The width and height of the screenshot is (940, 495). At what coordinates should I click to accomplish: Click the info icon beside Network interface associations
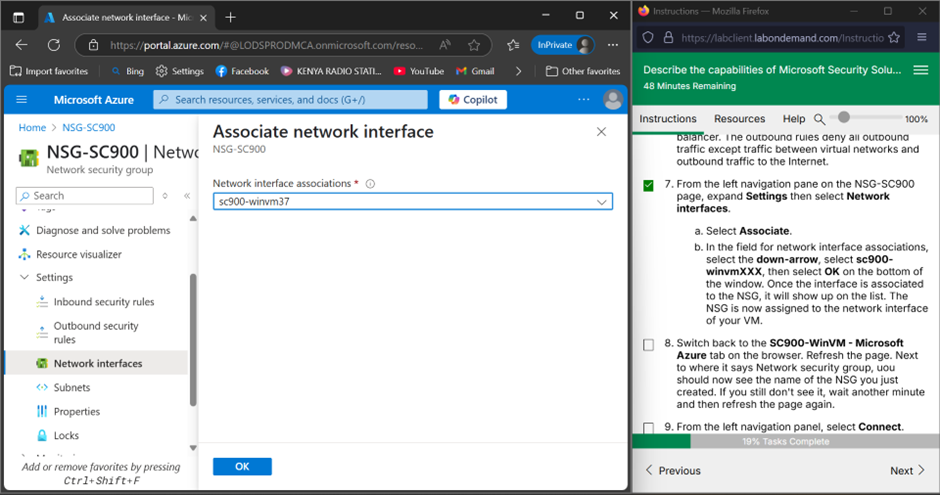tap(370, 184)
